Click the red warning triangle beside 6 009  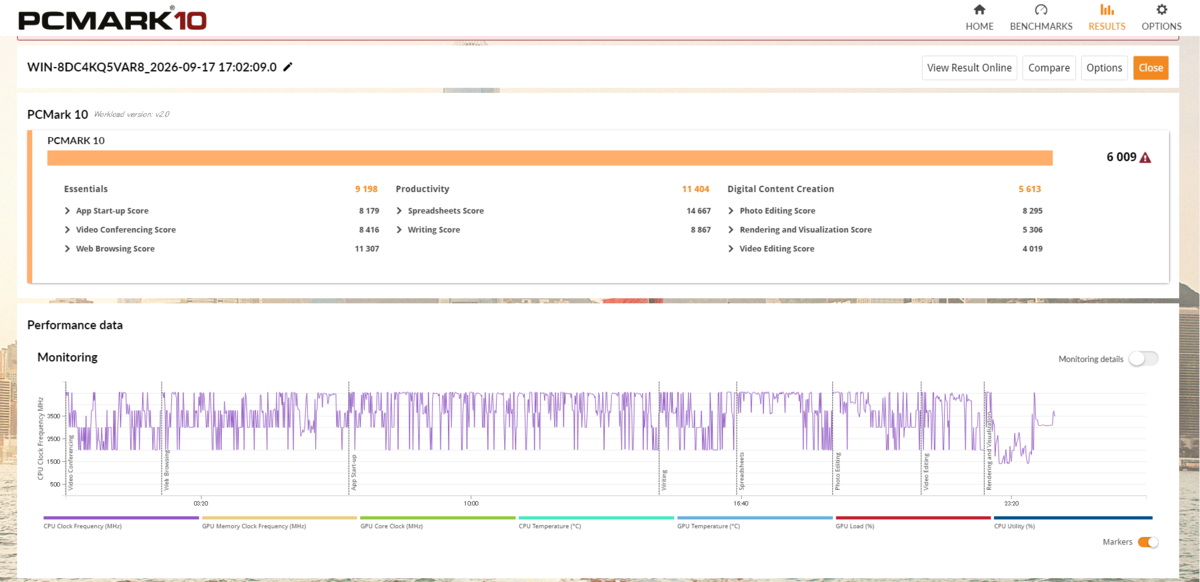(x=1145, y=158)
